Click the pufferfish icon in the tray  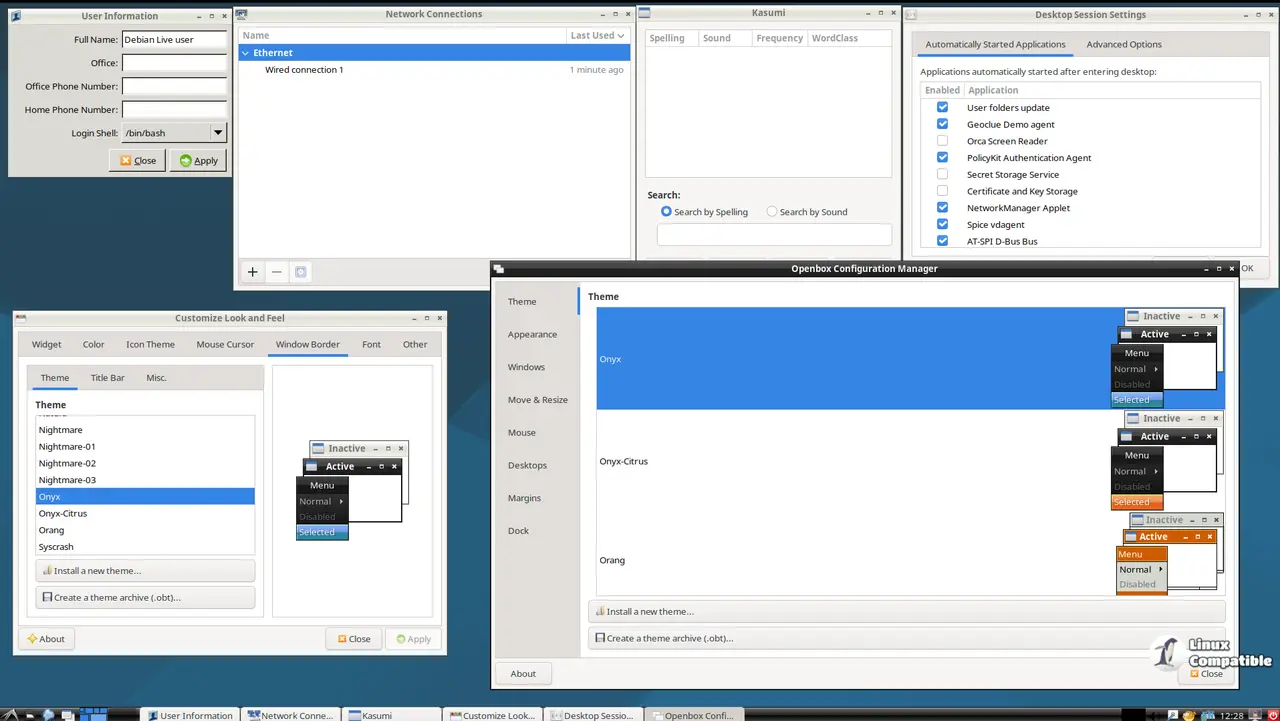1189,715
